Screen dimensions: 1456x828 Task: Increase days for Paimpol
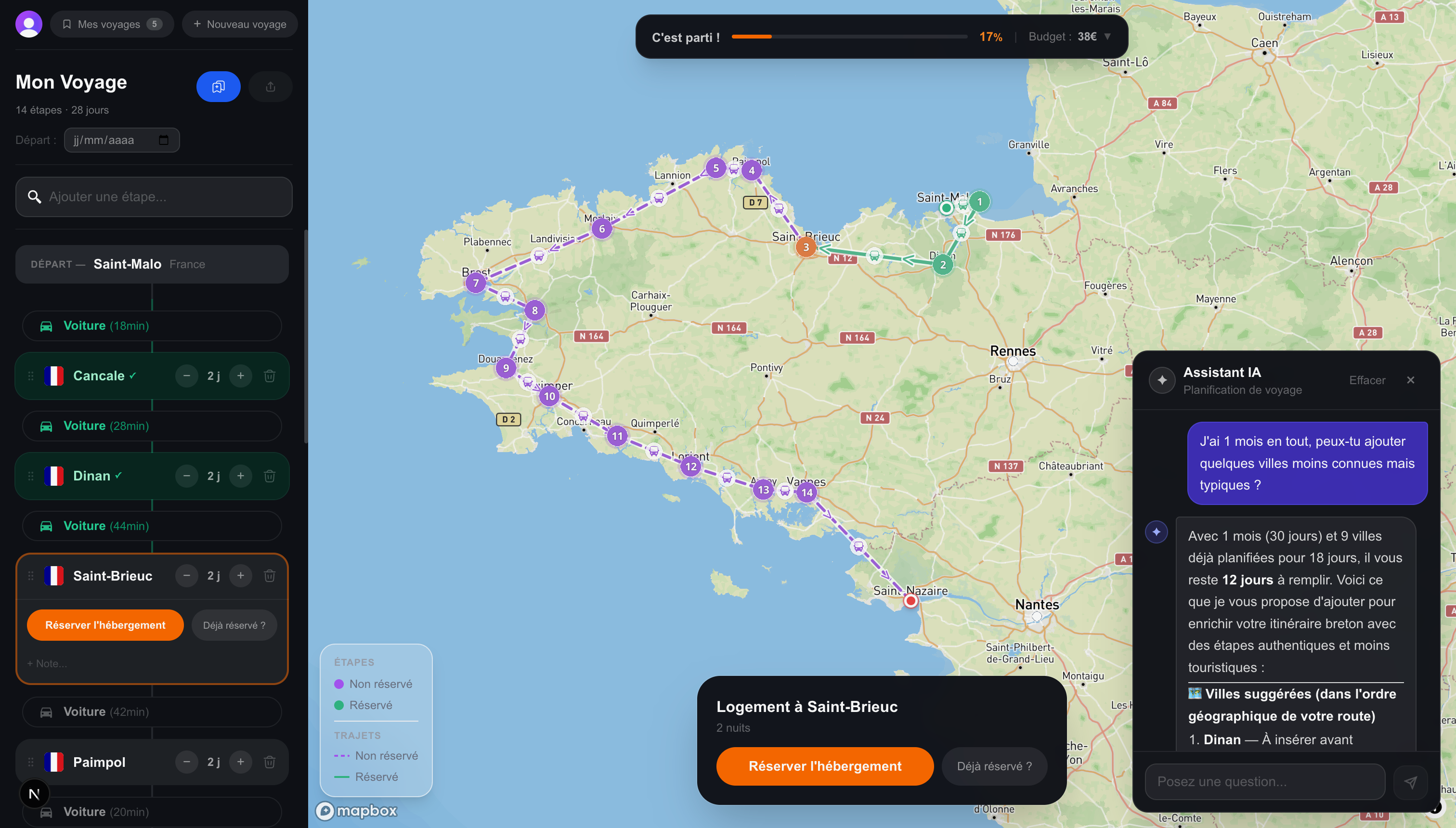coord(241,762)
